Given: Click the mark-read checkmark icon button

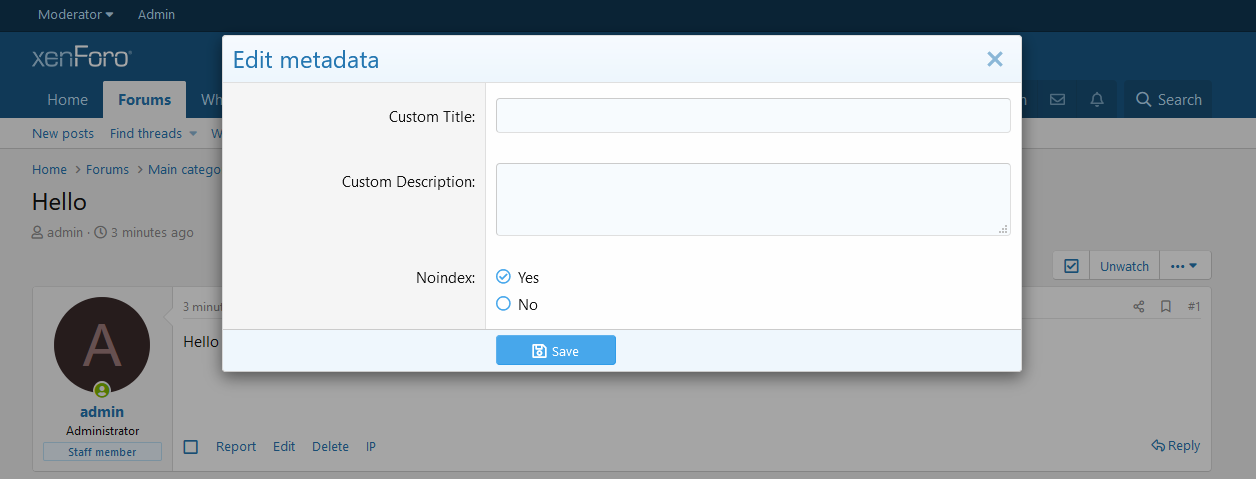Looking at the screenshot, I should [1071, 266].
